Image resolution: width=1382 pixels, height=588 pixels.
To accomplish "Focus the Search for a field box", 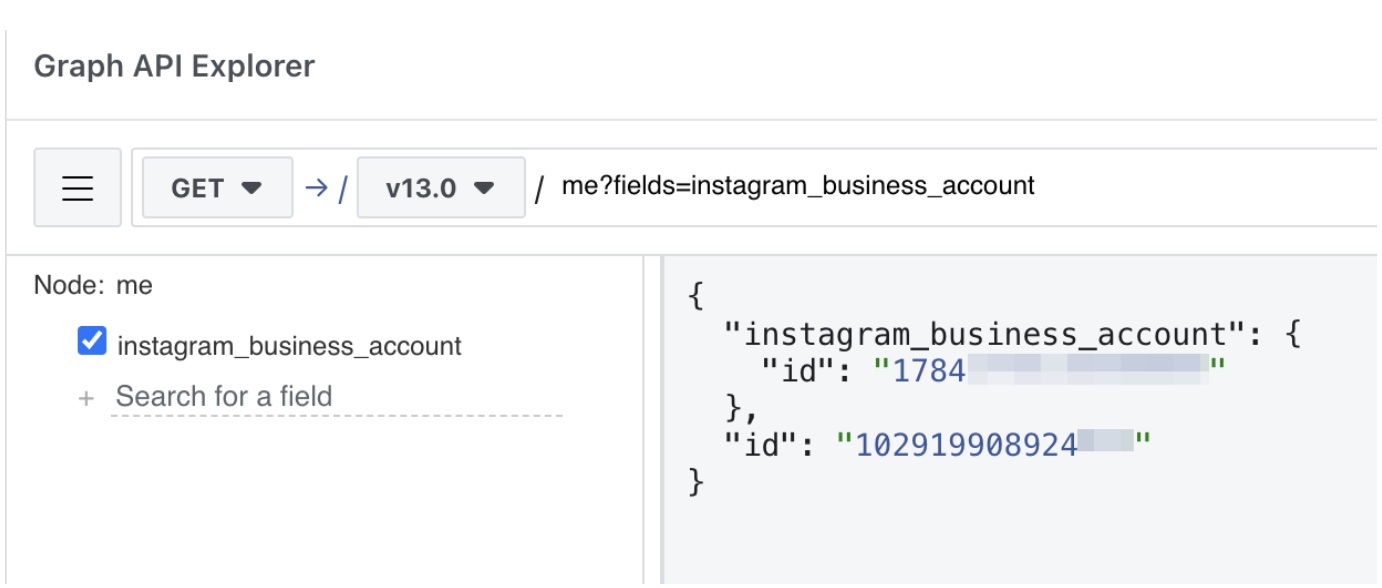I will coord(337,397).
